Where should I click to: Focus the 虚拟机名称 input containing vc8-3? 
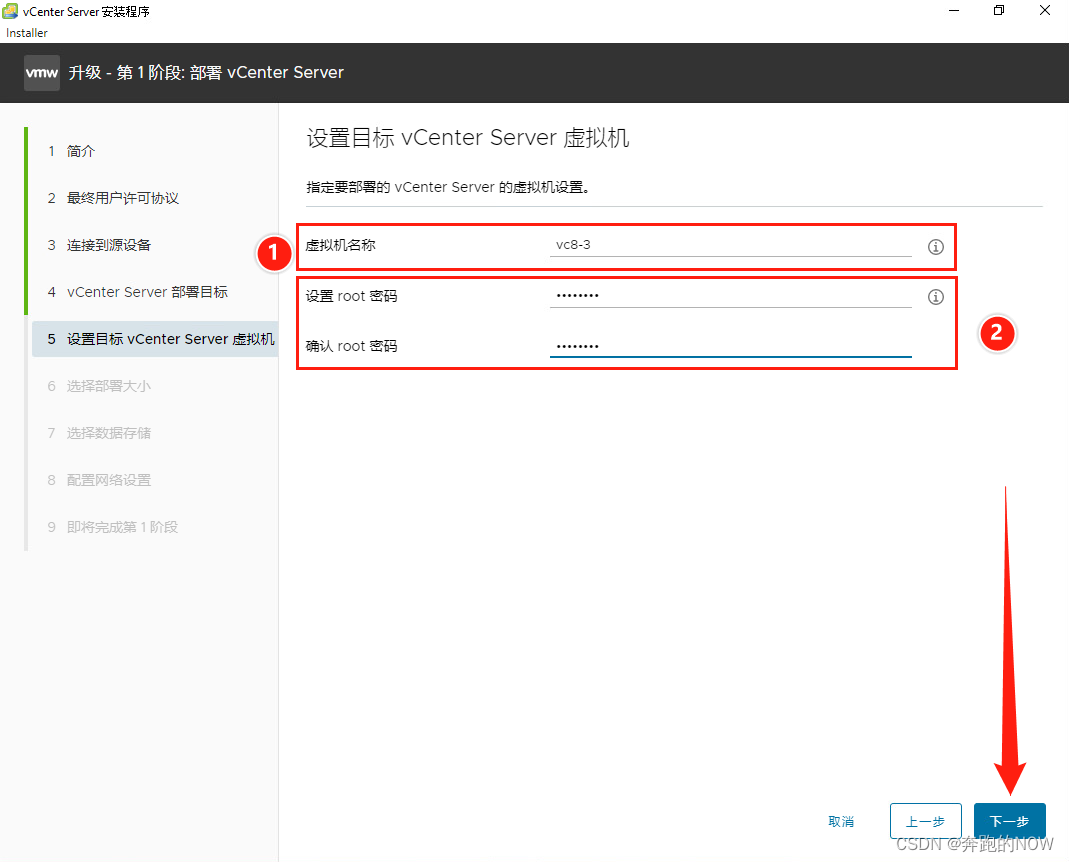tap(730, 245)
